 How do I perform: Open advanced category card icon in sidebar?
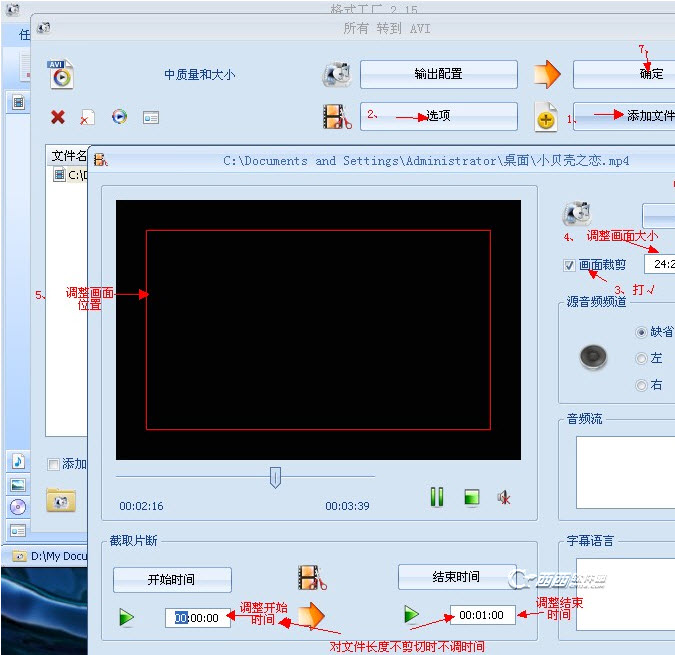(18, 531)
